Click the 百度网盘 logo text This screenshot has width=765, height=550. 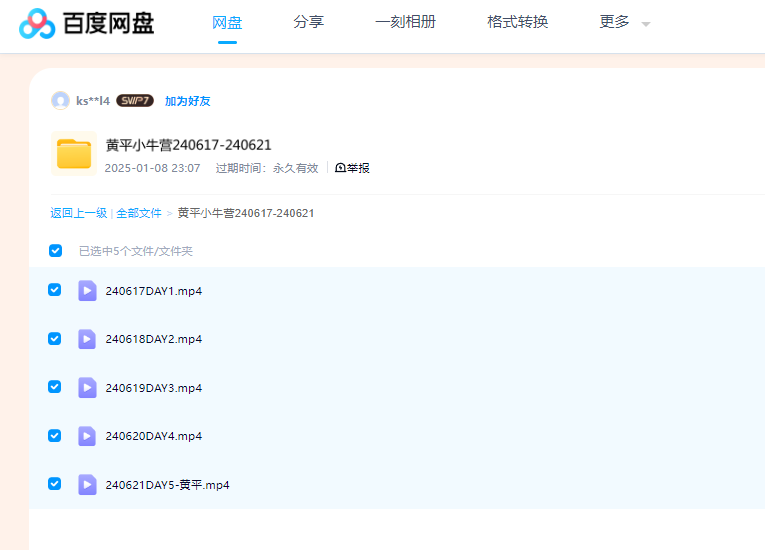click(x=108, y=23)
